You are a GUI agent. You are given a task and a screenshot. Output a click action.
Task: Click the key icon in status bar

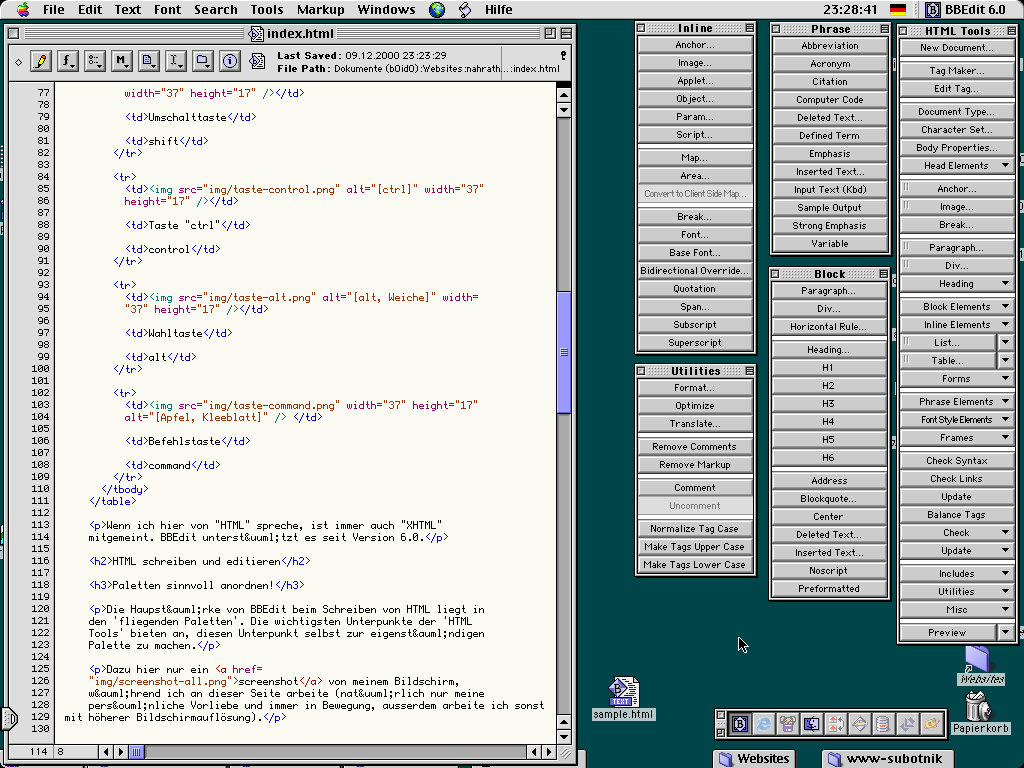(x=563, y=55)
